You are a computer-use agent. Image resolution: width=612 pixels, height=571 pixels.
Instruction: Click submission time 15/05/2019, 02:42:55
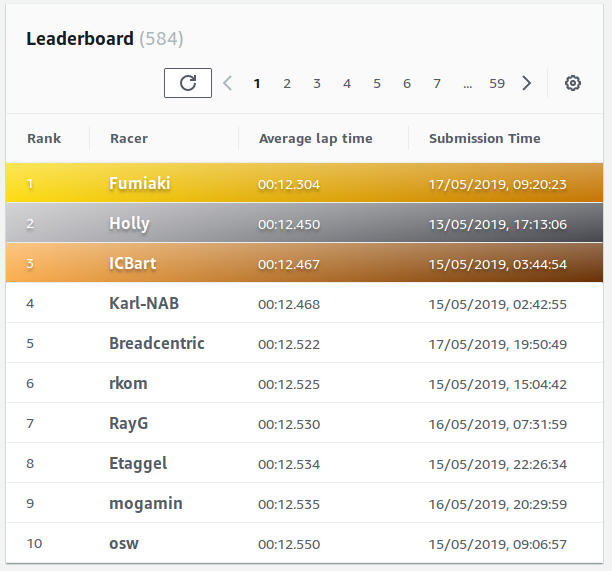point(498,304)
